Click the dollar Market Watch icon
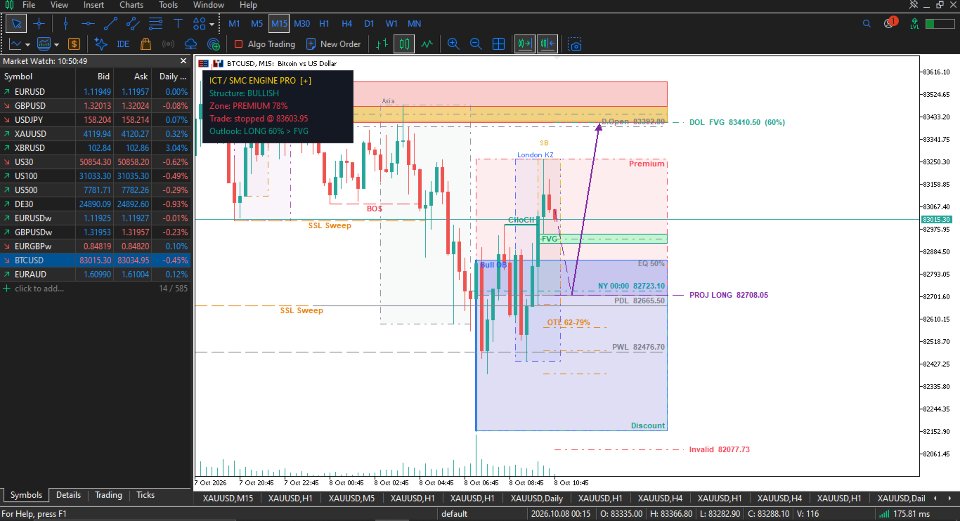 point(73,44)
